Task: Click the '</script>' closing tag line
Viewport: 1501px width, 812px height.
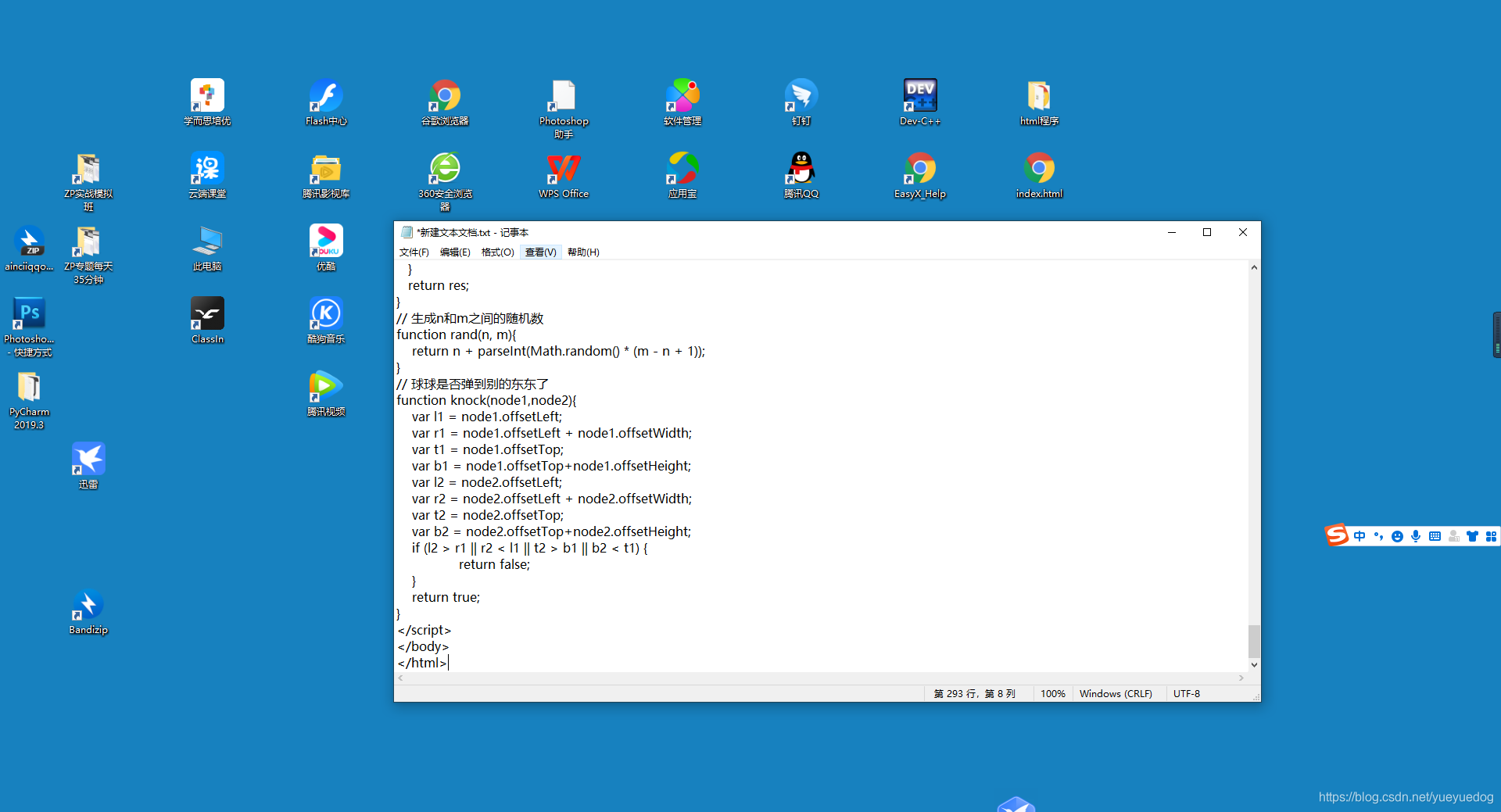Action: (425, 631)
